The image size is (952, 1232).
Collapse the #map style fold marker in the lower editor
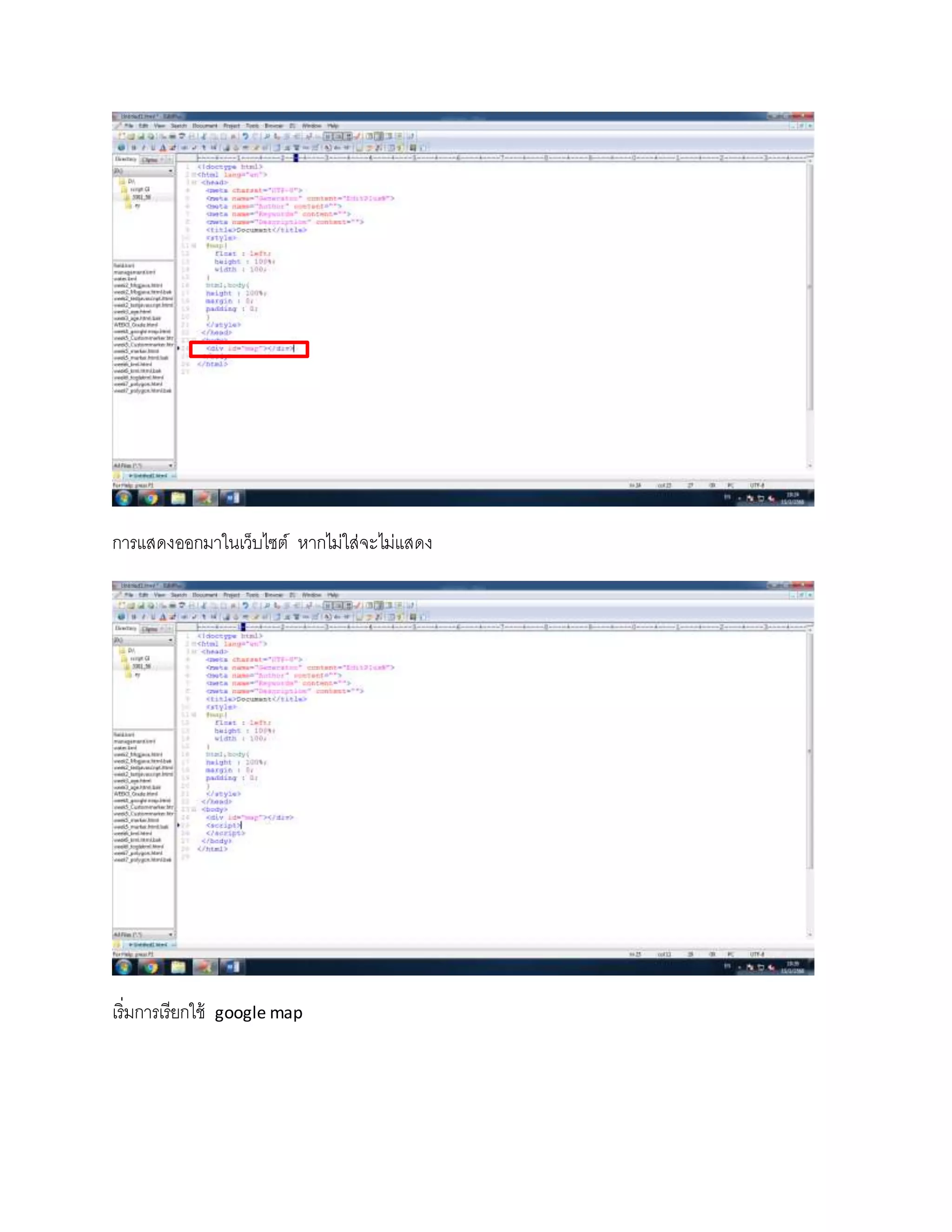pyautogui.click(x=193, y=715)
